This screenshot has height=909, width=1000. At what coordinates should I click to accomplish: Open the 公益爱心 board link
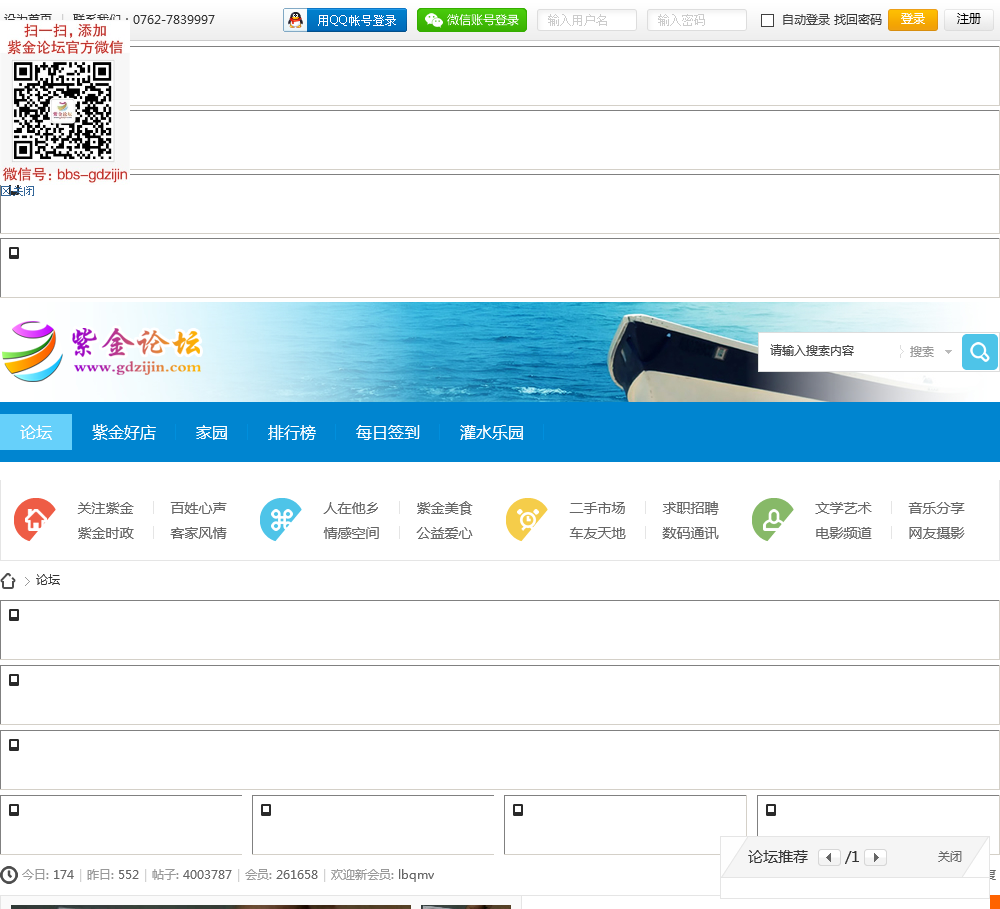point(445,533)
